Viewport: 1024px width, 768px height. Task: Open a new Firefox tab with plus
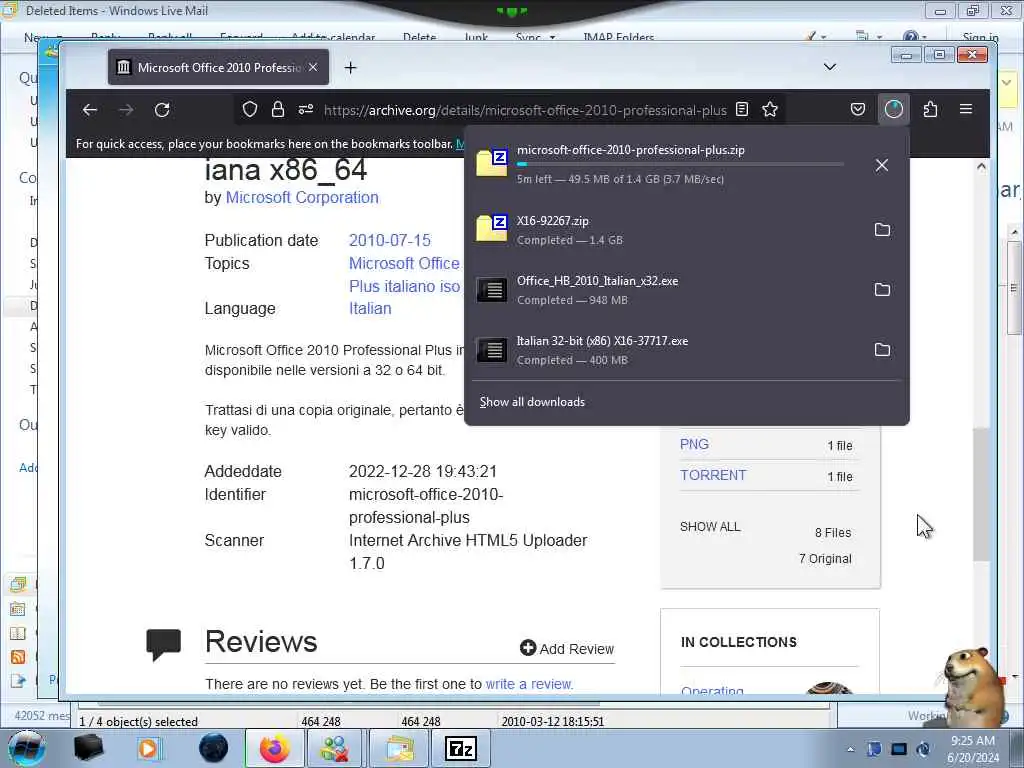pos(351,67)
